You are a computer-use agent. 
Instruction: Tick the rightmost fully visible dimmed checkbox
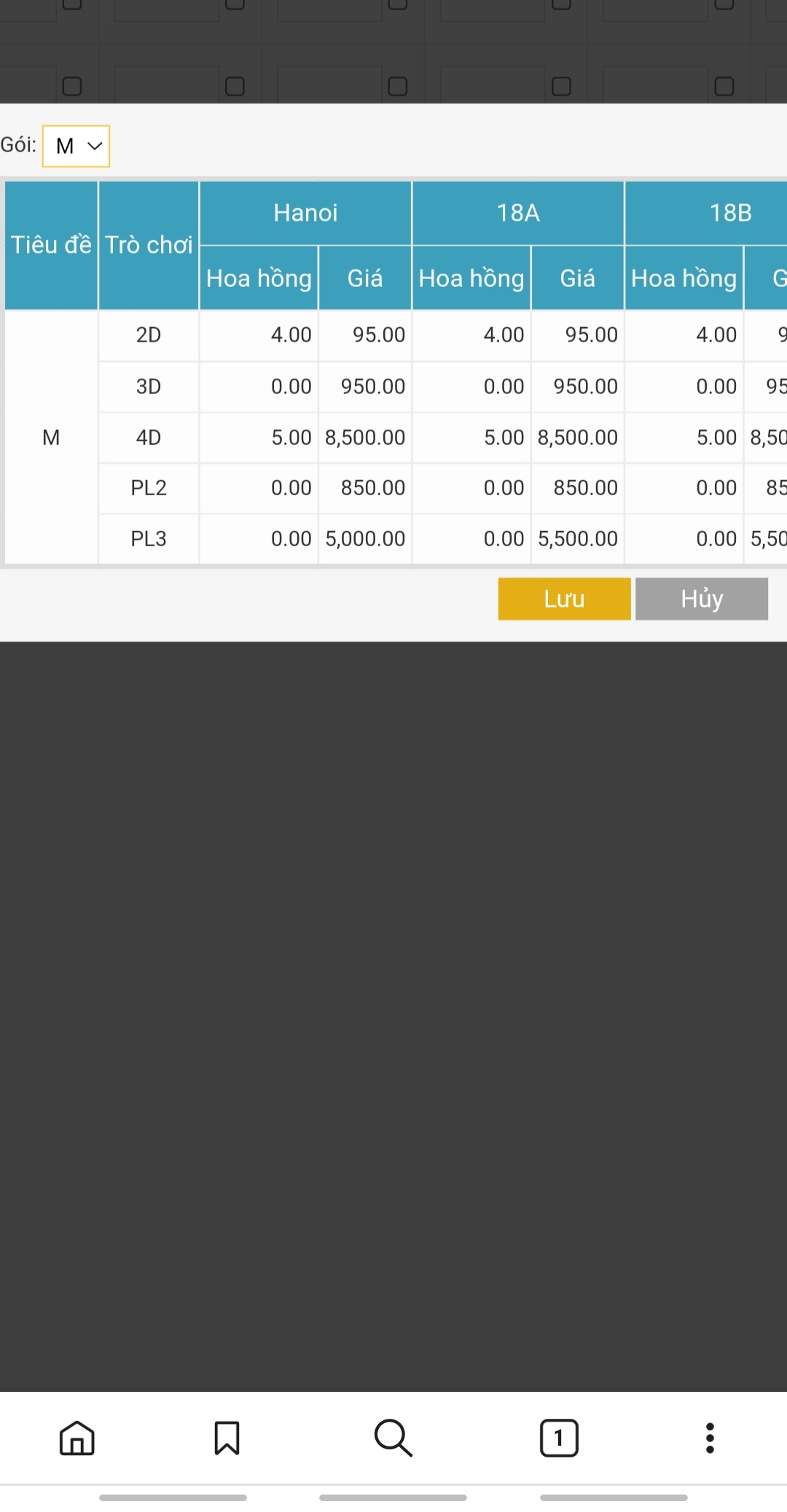(724, 87)
